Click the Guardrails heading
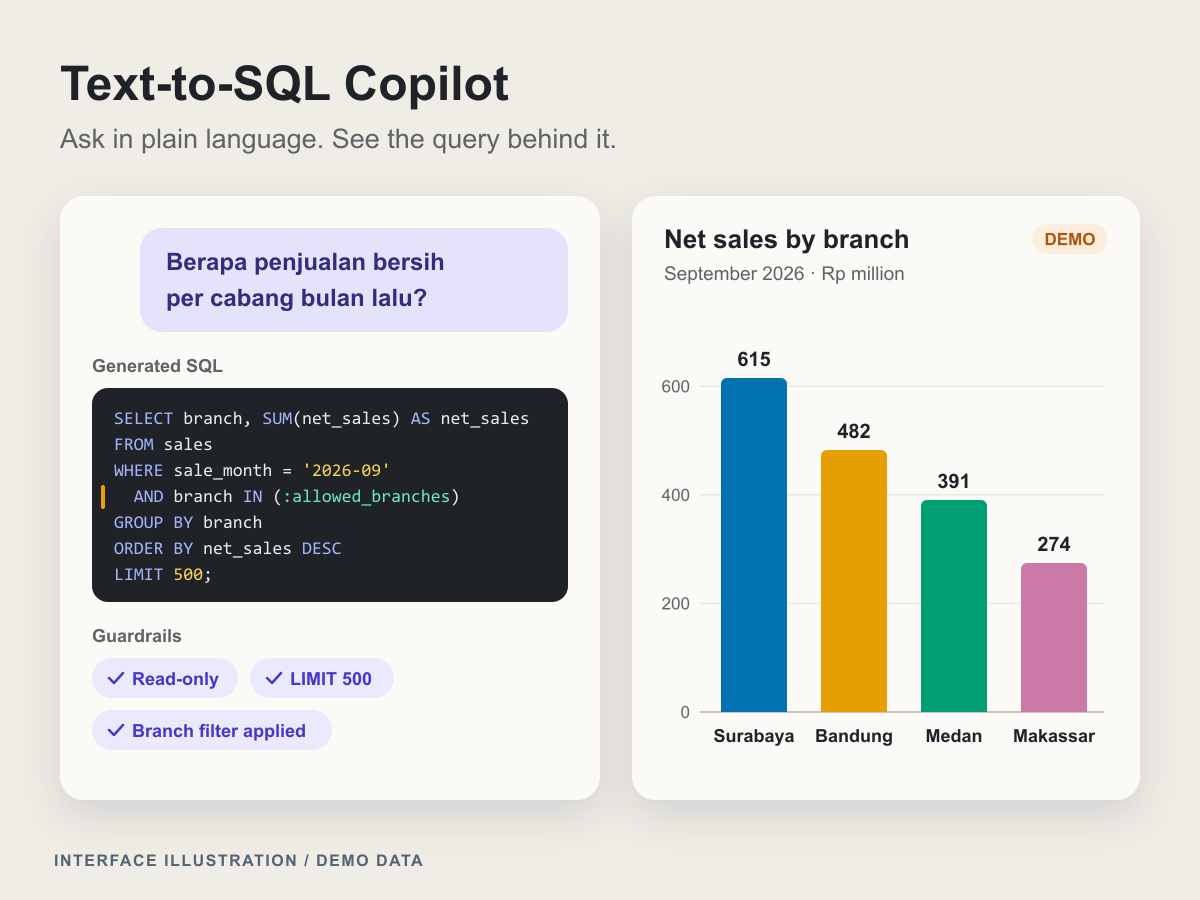This screenshot has height=900, width=1200. [137, 636]
